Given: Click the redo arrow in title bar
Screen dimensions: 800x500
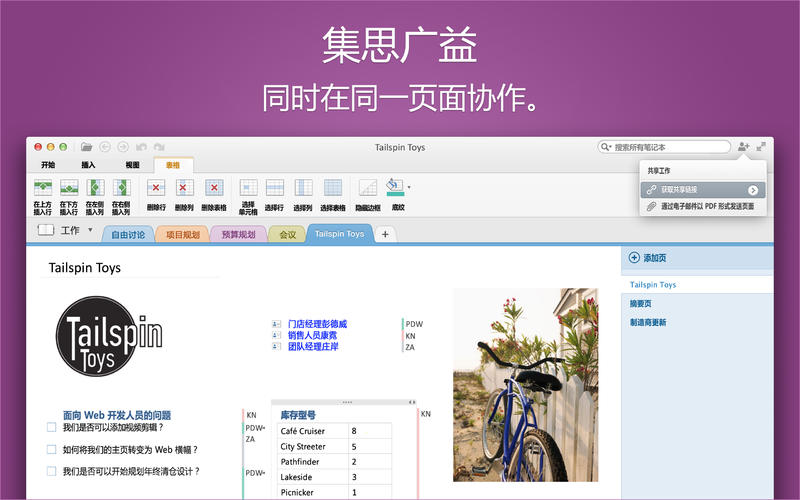Looking at the screenshot, I should (159, 147).
